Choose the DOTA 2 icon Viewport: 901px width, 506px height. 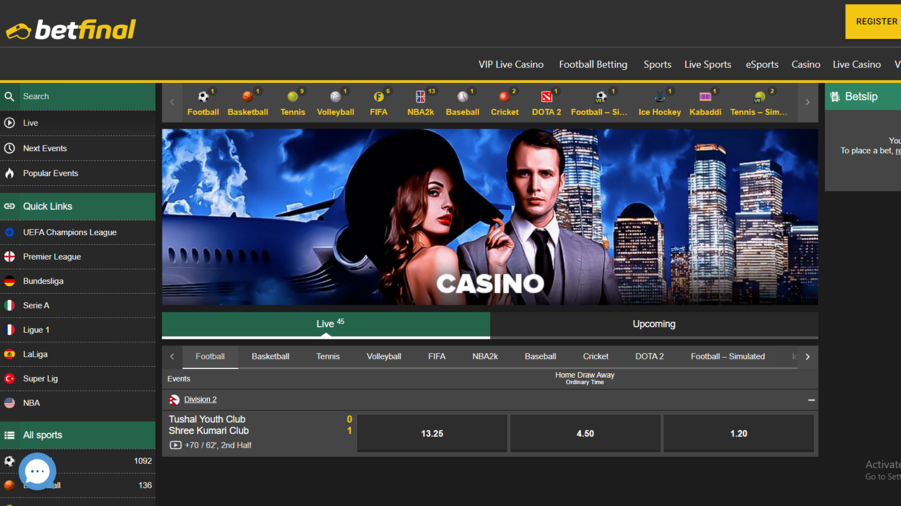(x=546, y=98)
